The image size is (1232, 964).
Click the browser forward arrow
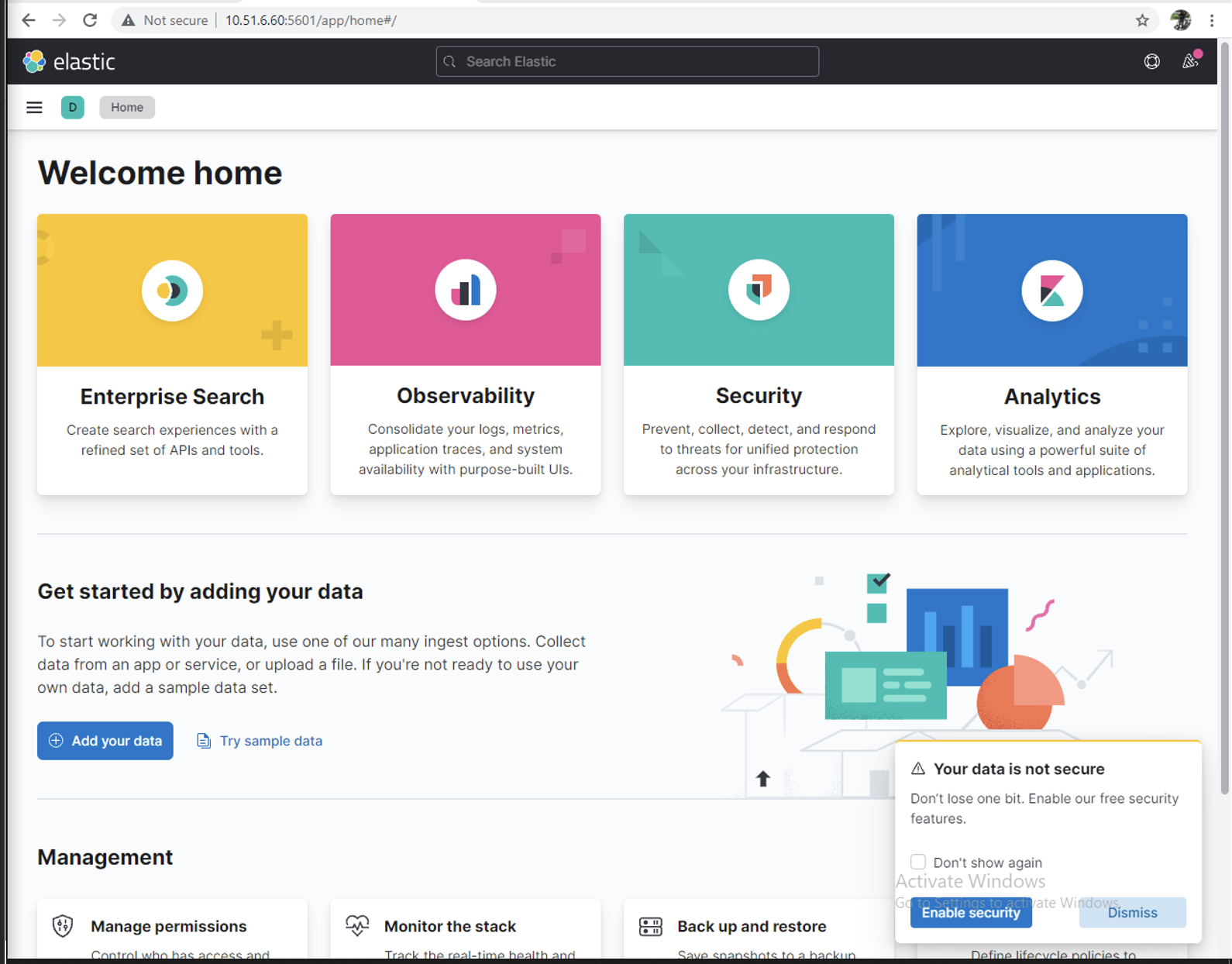pyautogui.click(x=60, y=20)
